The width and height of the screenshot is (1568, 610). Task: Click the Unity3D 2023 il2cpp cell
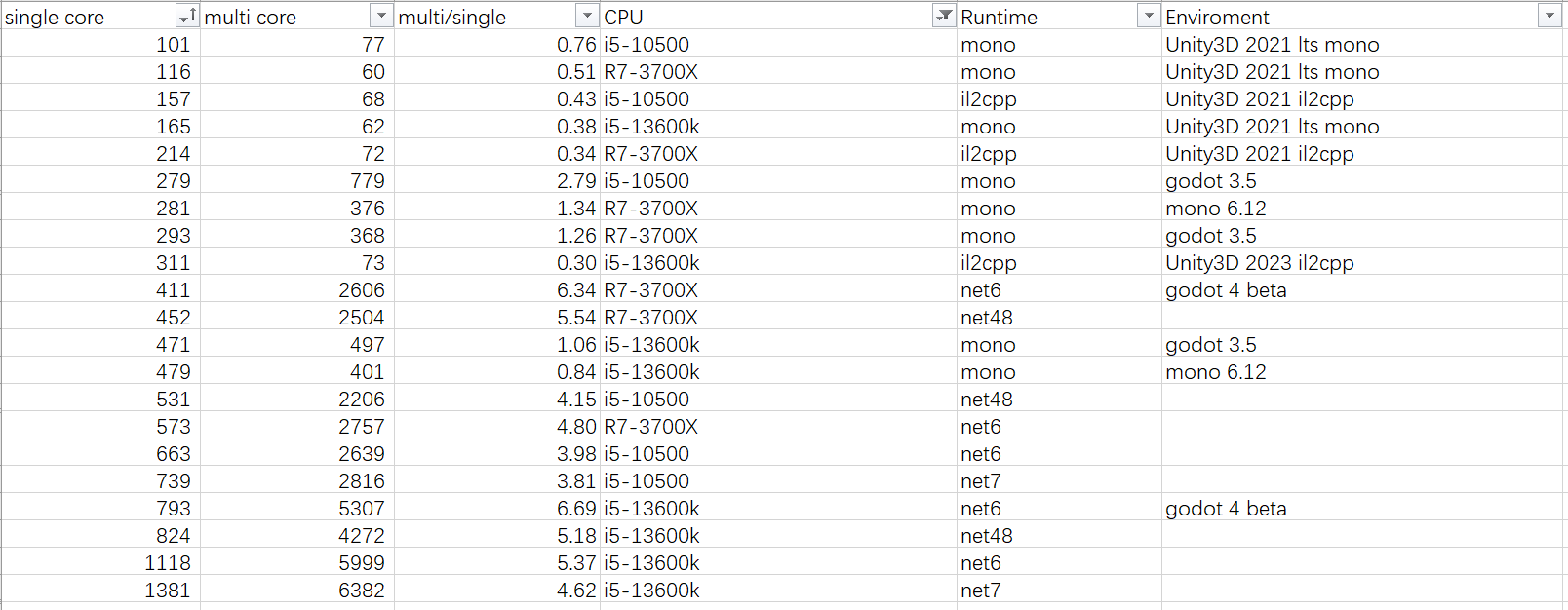pos(1259,262)
